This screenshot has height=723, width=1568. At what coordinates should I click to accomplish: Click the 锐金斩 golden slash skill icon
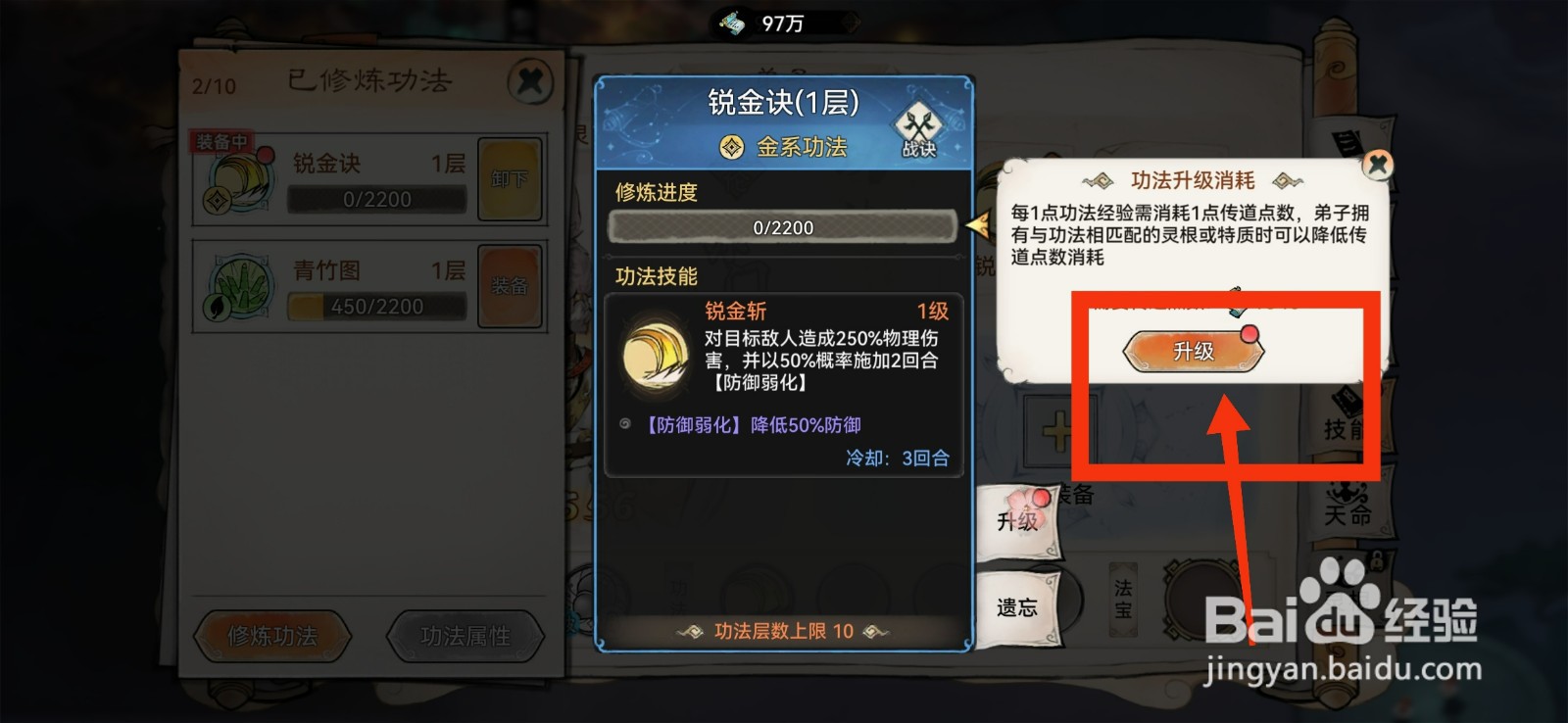point(656,354)
